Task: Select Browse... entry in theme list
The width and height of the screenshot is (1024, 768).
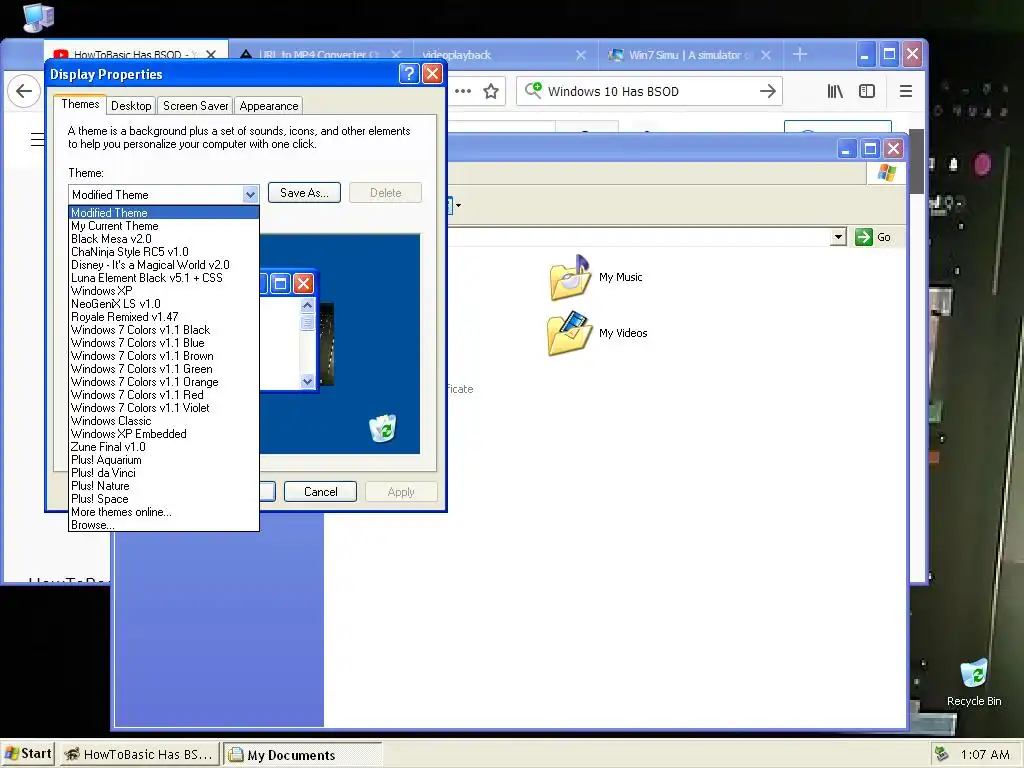Action: point(164,525)
